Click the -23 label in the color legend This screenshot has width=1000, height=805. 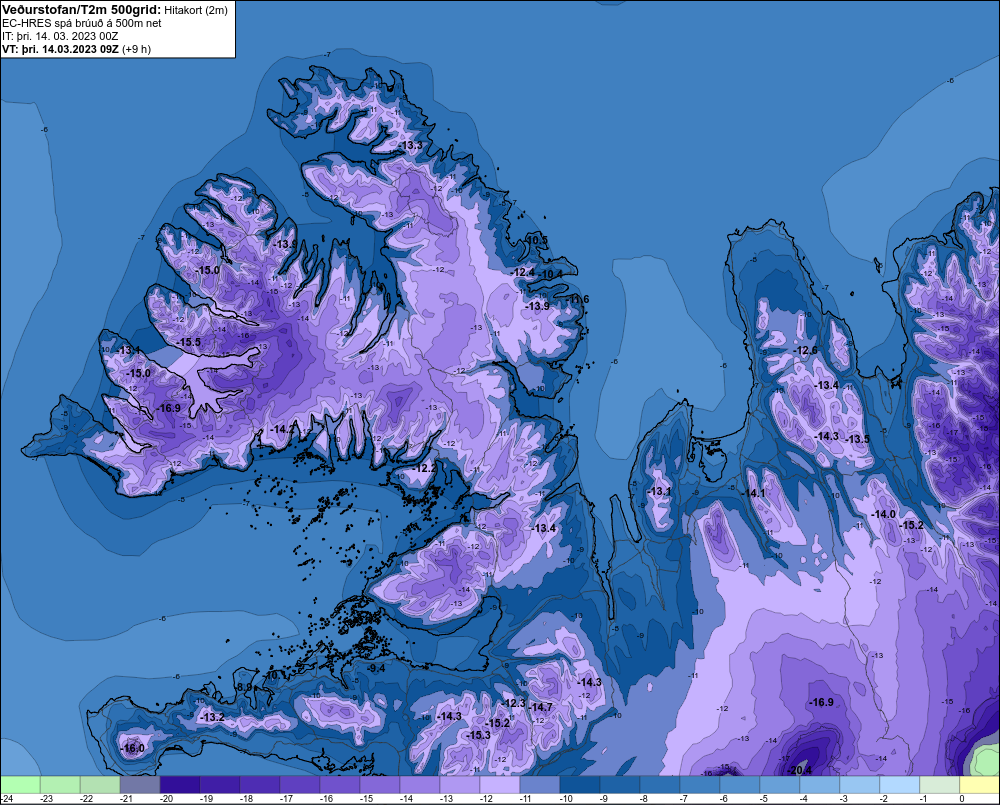click(x=47, y=799)
